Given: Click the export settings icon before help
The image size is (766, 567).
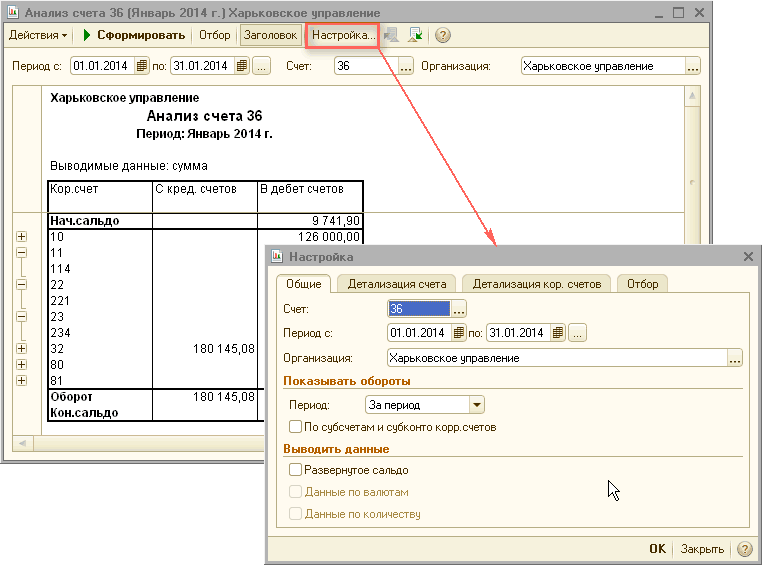Looking at the screenshot, I should coord(416,35).
